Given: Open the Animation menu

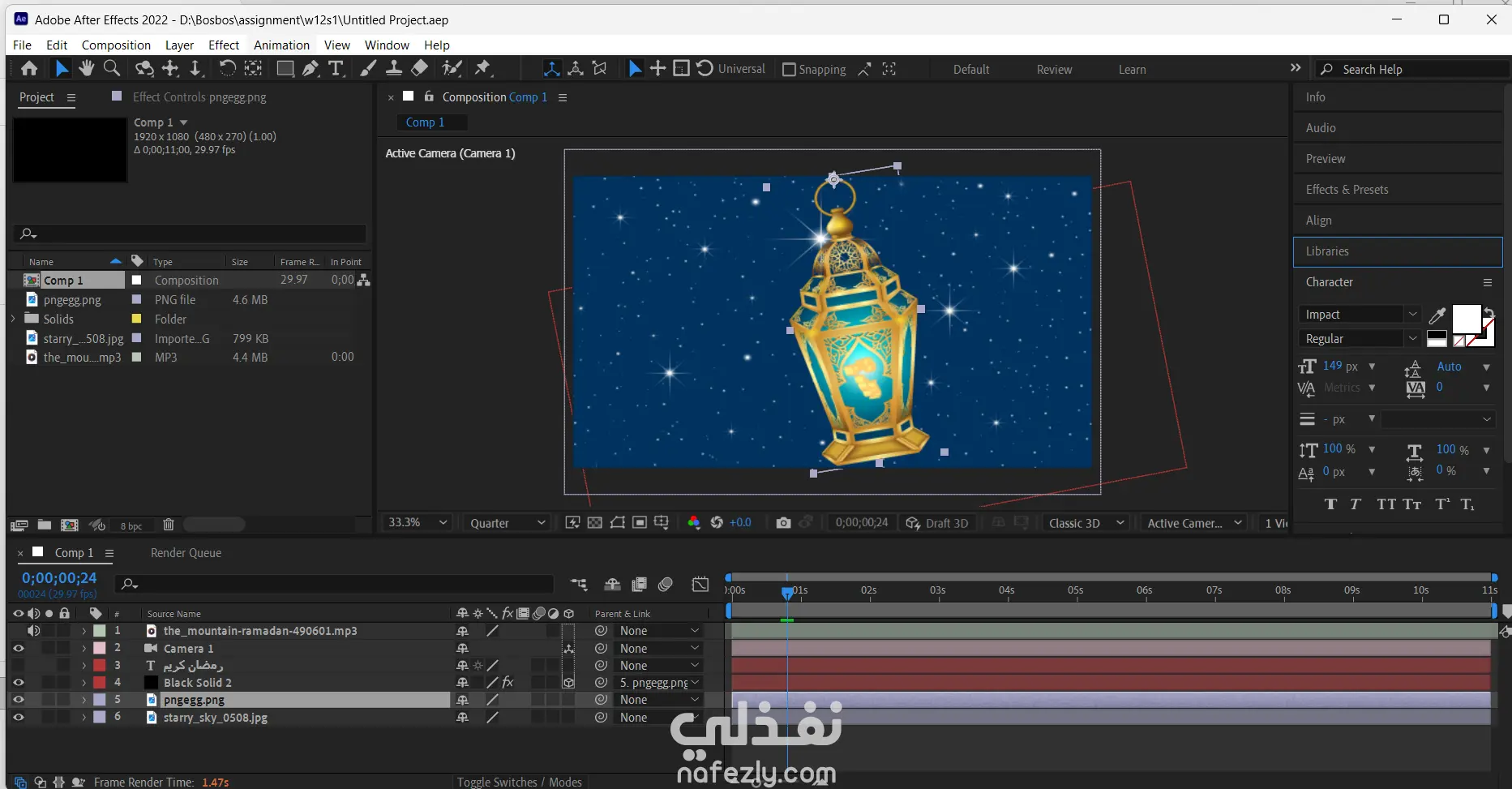Looking at the screenshot, I should pos(281,45).
